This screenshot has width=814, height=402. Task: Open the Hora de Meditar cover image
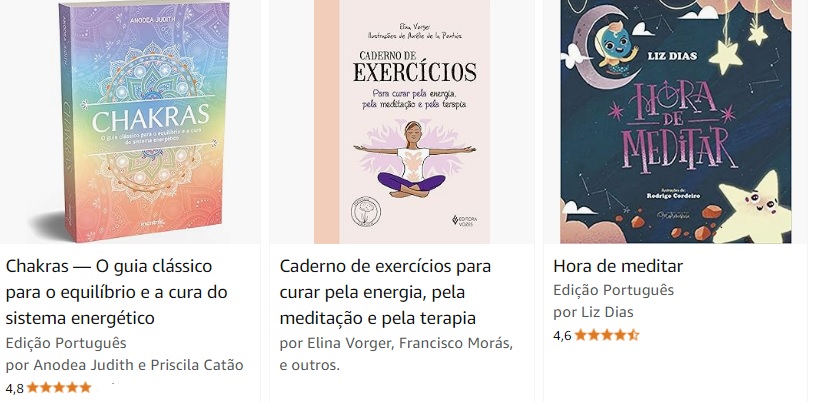point(676,122)
